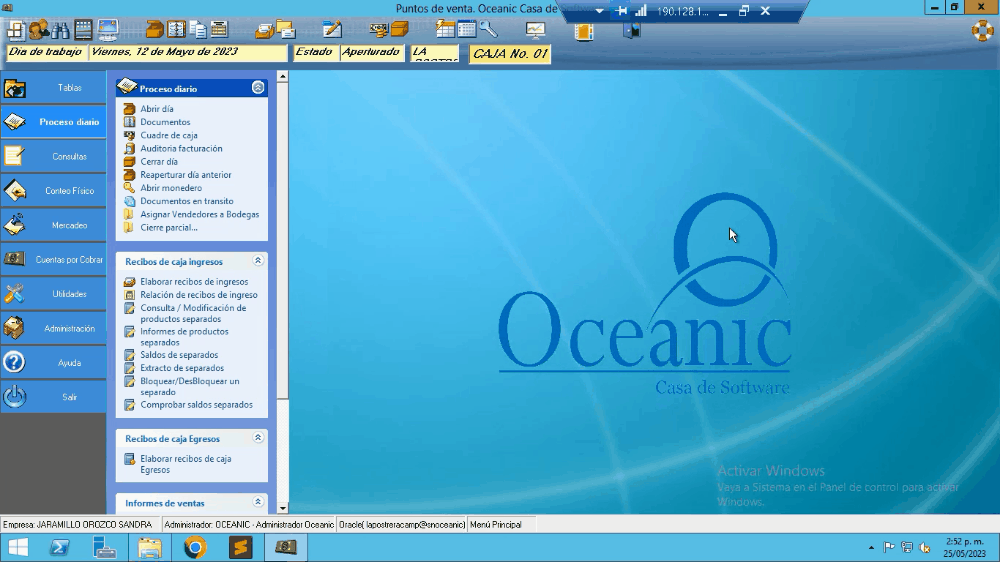Image resolution: width=1000 pixels, height=562 pixels.
Task: Collapse the Informes de ventas panel
Action: [x=258, y=502]
